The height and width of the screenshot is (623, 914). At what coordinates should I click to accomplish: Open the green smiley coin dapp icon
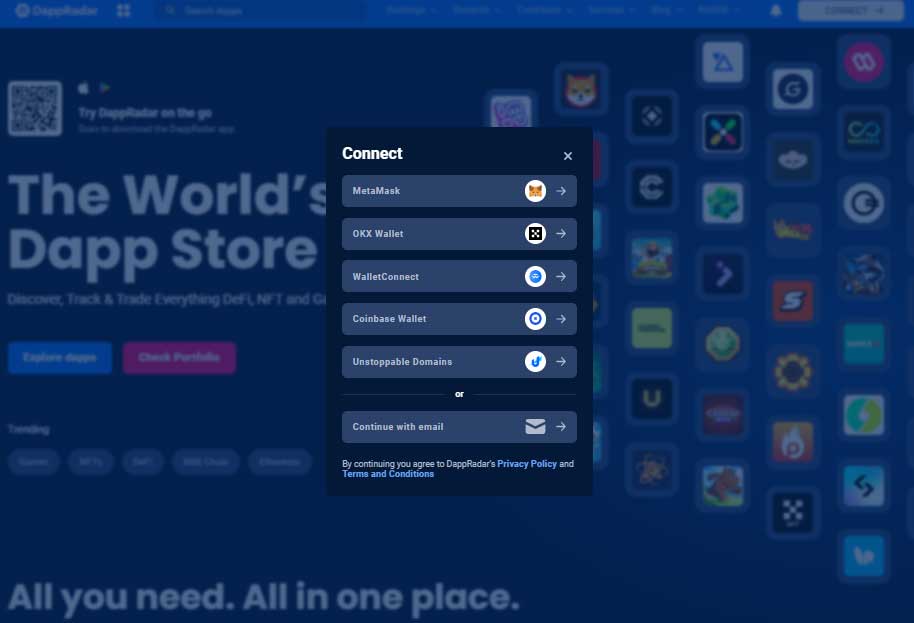tap(723, 344)
